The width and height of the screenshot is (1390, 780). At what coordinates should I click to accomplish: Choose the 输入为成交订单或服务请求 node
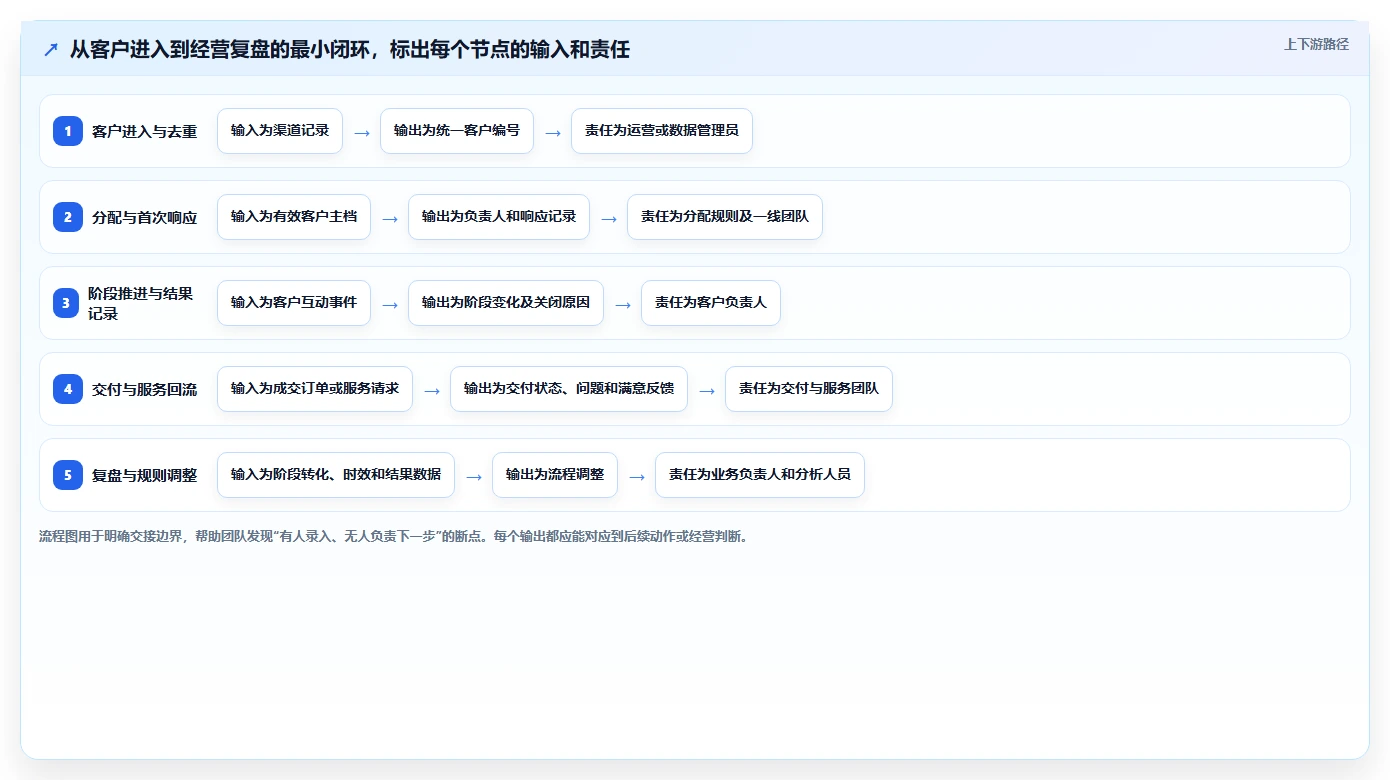tap(315, 389)
